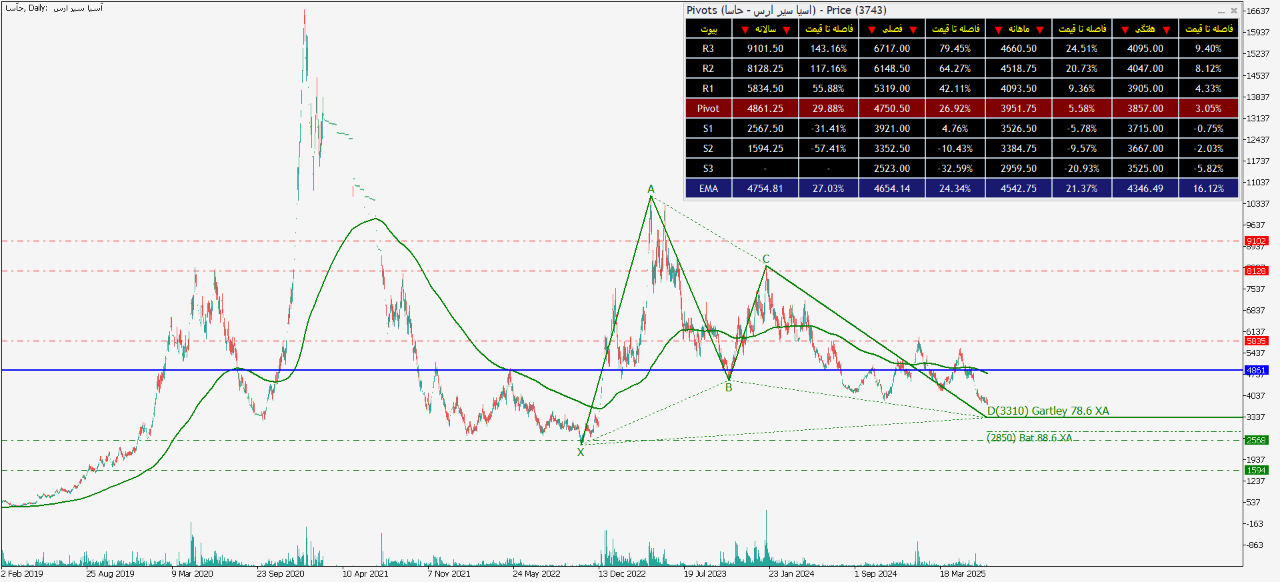Click the blue 4861 pivot price tag
1280x582 pixels.
coord(1256,370)
